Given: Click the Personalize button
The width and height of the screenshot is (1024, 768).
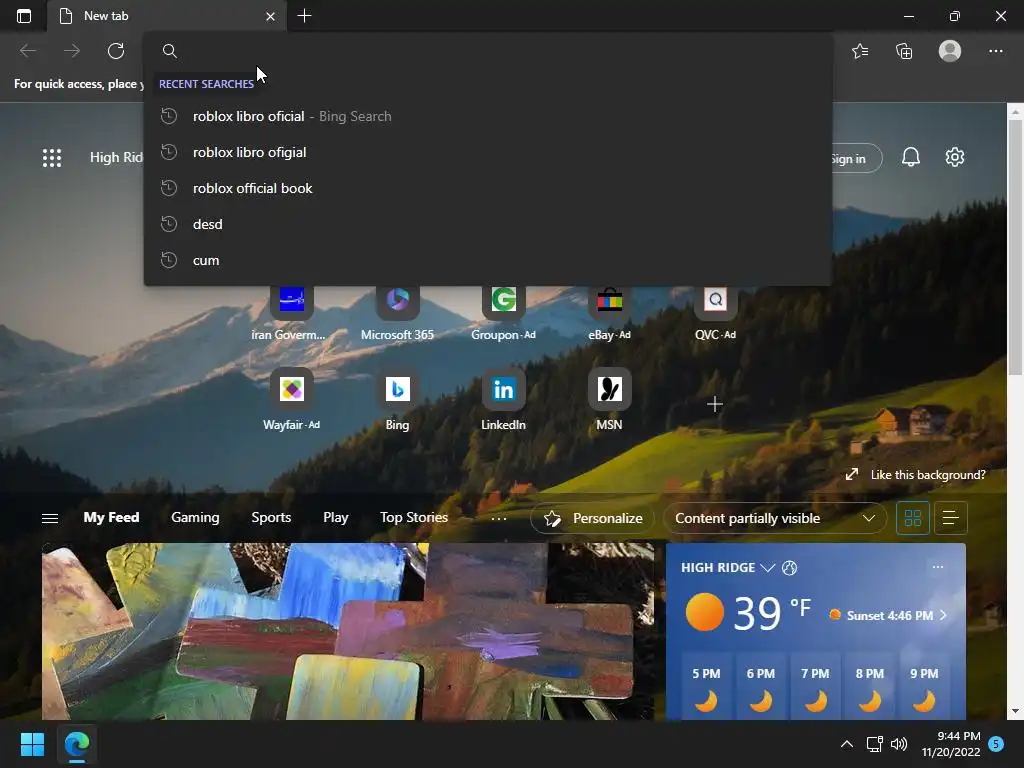Looking at the screenshot, I should click(593, 519).
